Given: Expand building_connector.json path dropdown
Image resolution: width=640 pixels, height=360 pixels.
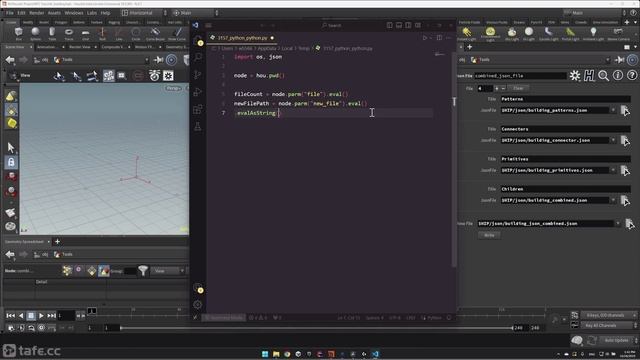Looking at the screenshot, I should click(x=613, y=140).
